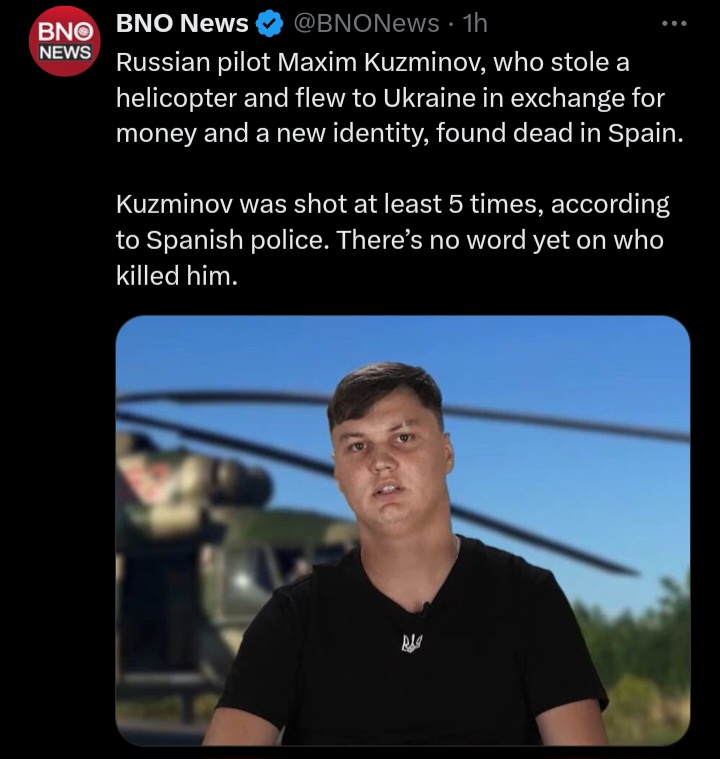The width and height of the screenshot is (720, 759).
Task: Open the BNO News profile avatar
Action: 64,41
